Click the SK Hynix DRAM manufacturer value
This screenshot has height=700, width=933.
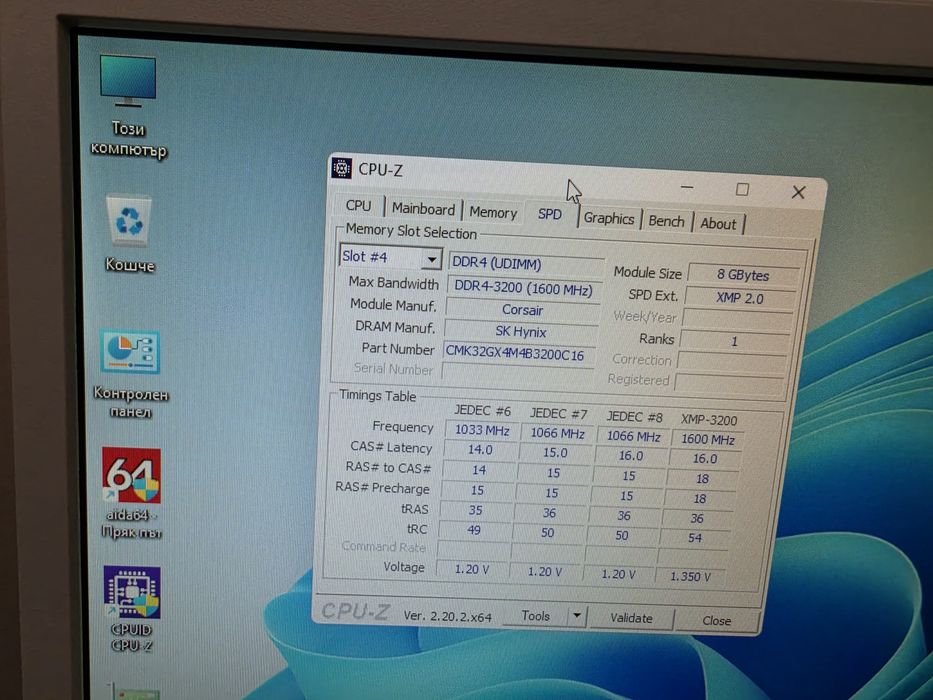point(521,332)
